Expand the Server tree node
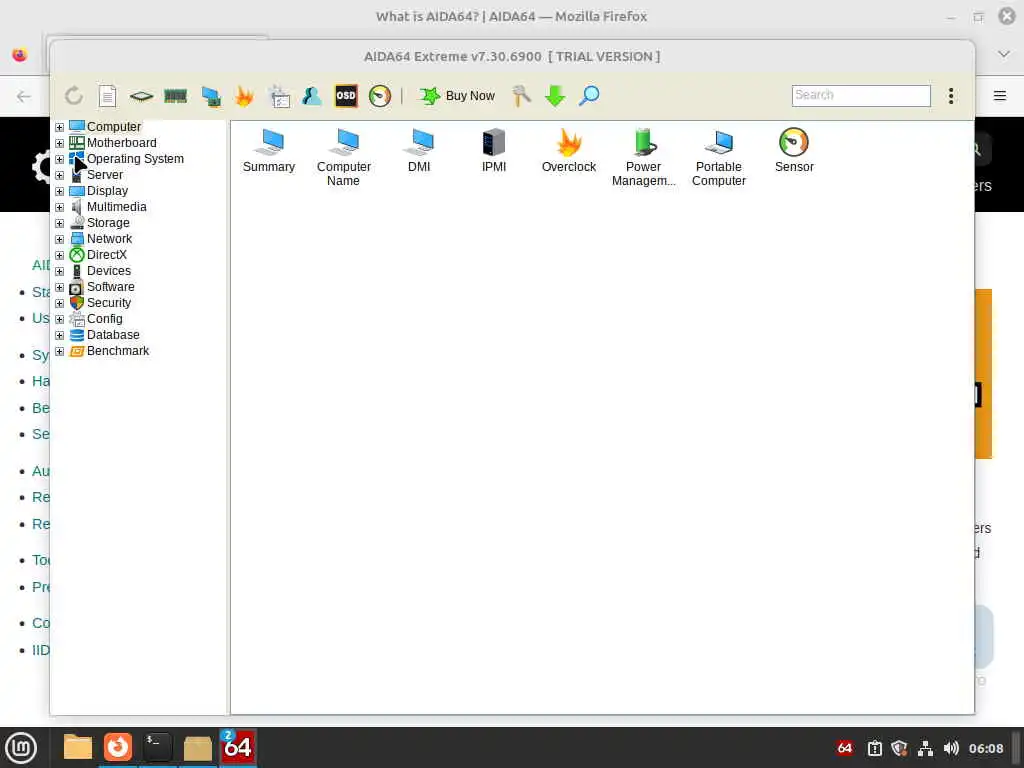 (59, 175)
